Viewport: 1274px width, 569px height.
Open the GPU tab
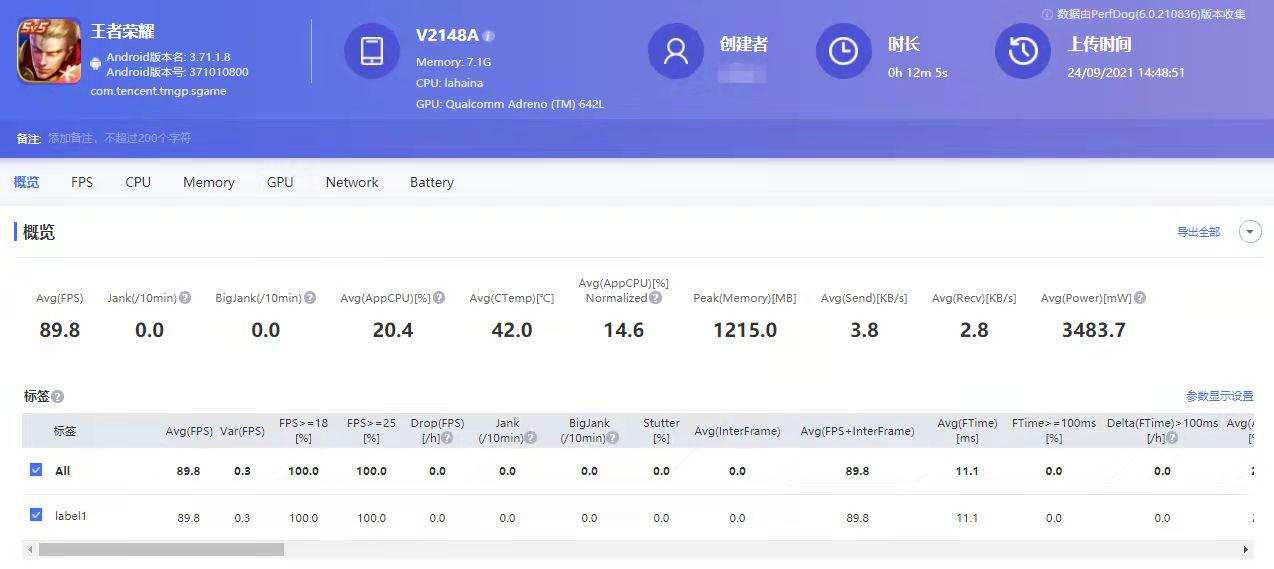280,182
